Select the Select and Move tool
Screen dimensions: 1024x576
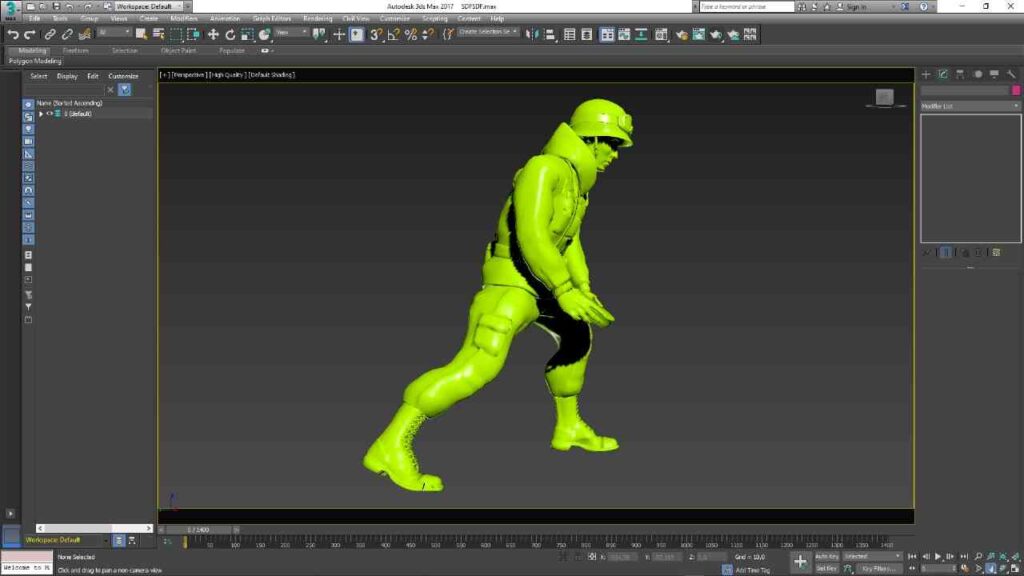(x=215, y=35)
